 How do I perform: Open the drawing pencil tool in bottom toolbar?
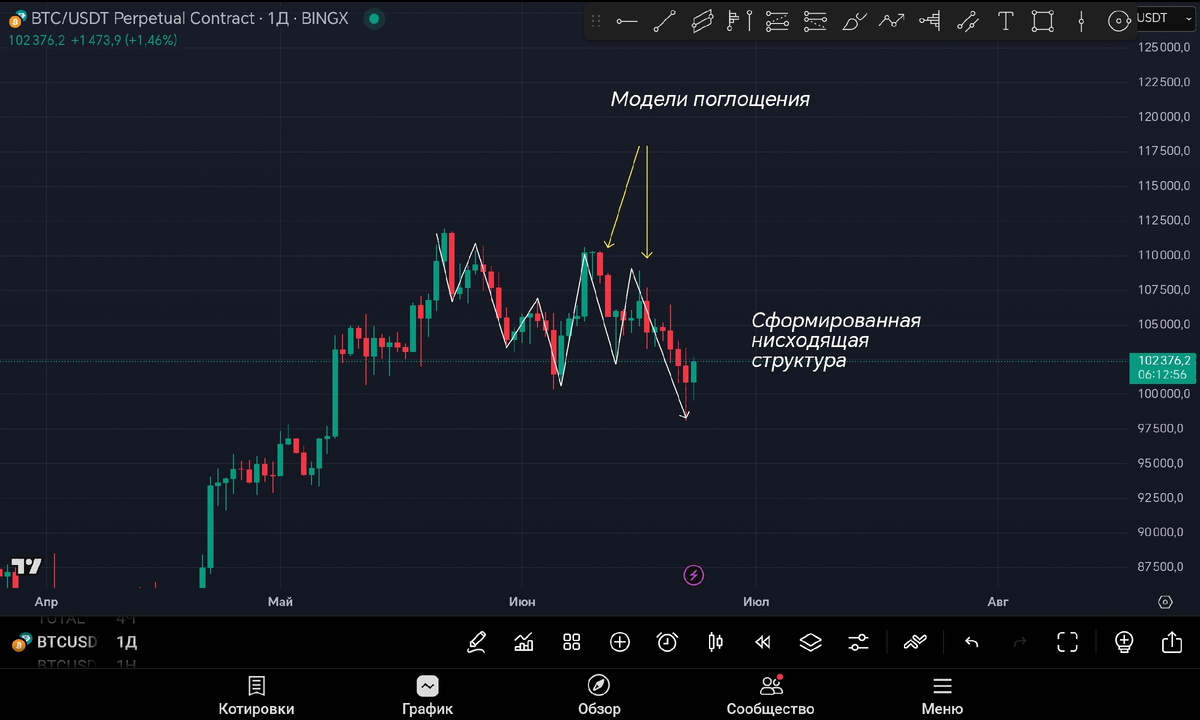(x=476, y=642)
